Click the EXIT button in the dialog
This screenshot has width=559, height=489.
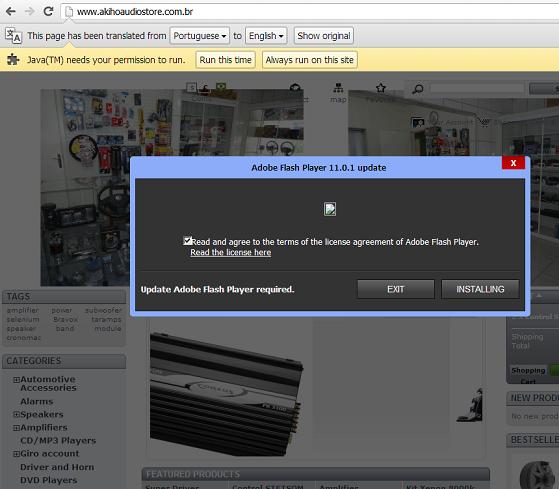click(396, 289)
